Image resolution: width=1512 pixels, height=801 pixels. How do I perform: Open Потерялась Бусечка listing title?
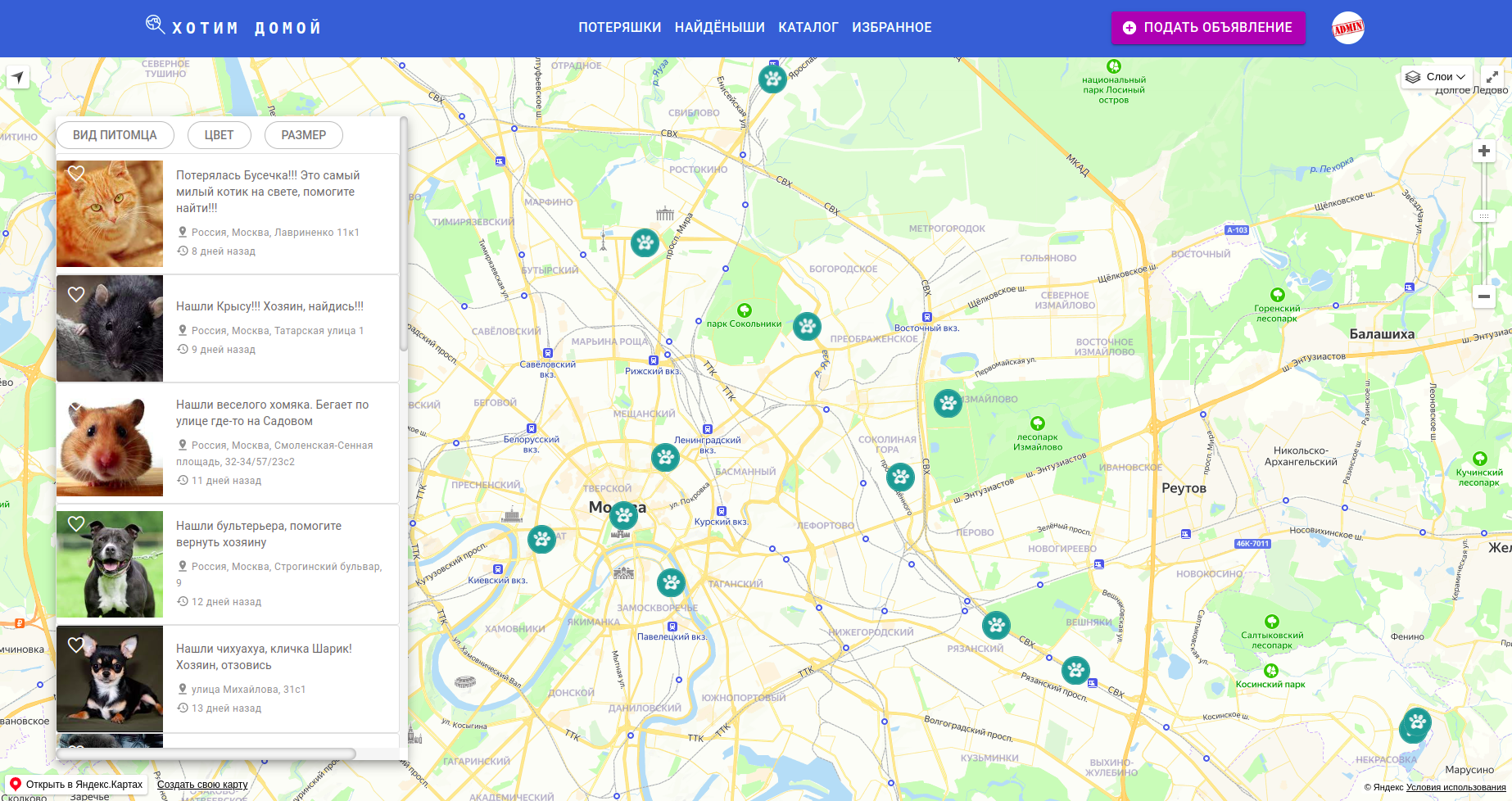(268, 192)
